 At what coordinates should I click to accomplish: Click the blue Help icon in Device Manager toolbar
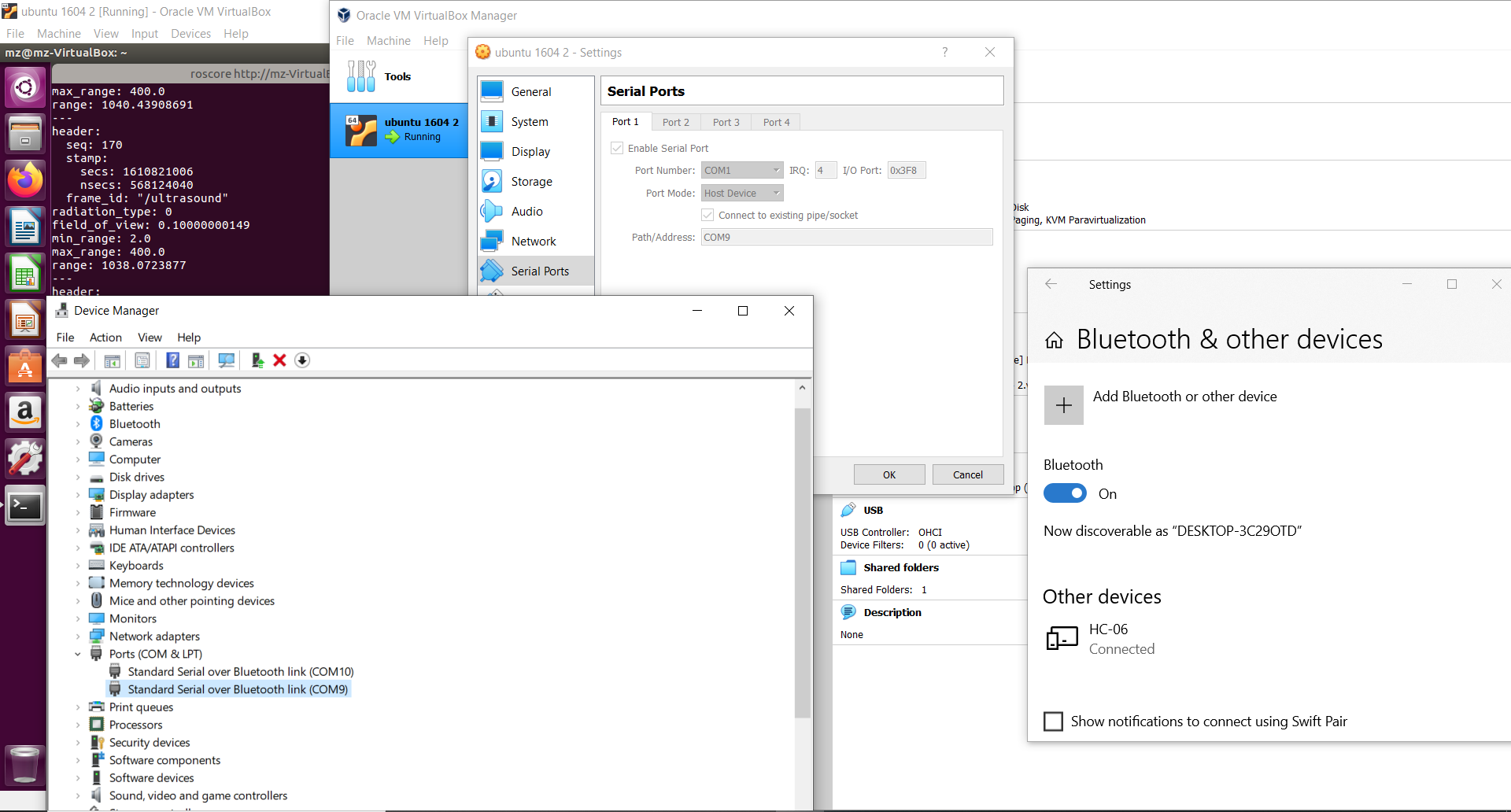click(x=172, y=360)
